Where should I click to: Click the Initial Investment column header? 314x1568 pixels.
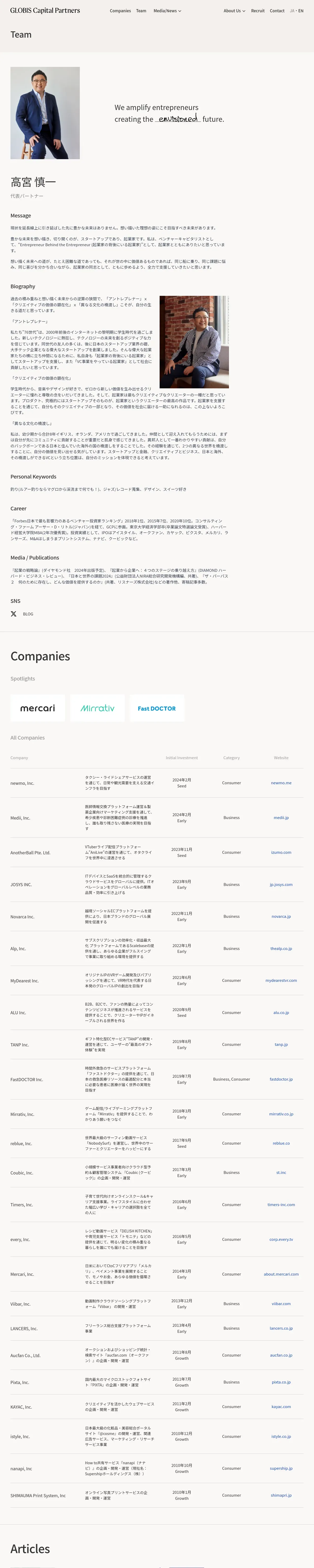182,758
